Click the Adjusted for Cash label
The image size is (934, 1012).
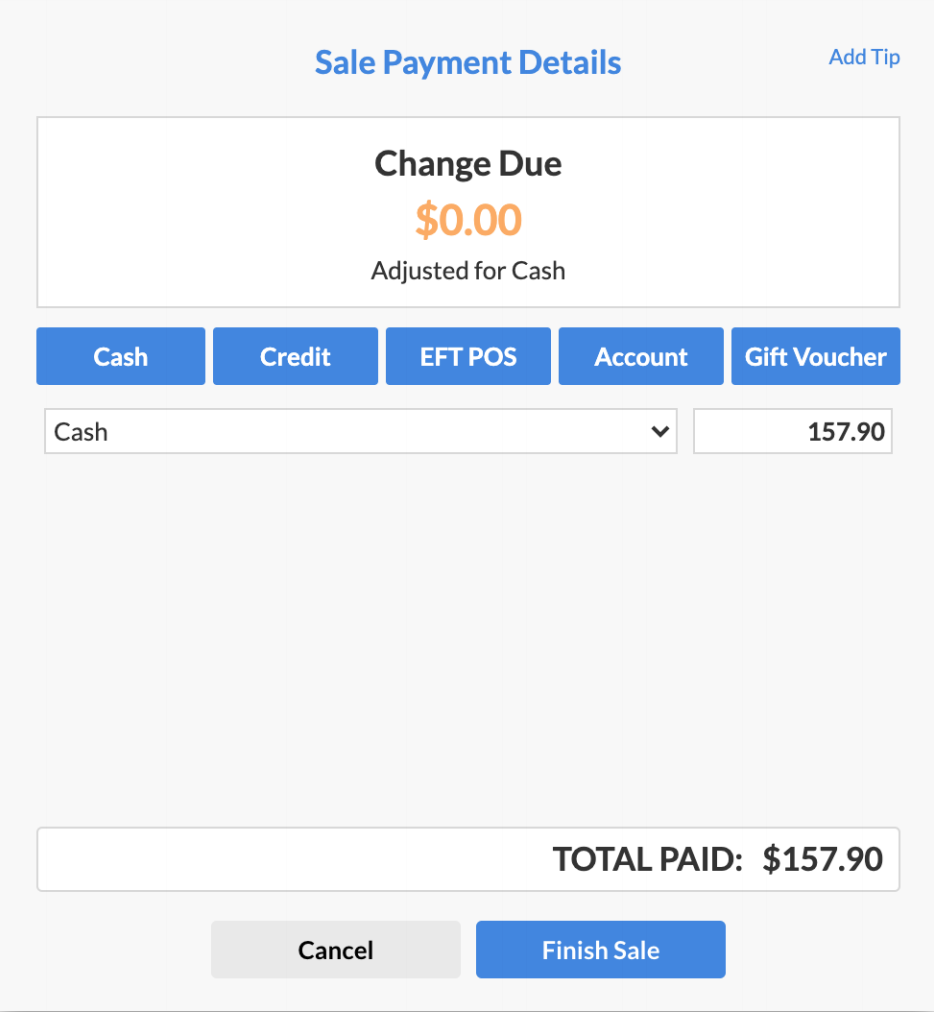(x=467, y=270)
